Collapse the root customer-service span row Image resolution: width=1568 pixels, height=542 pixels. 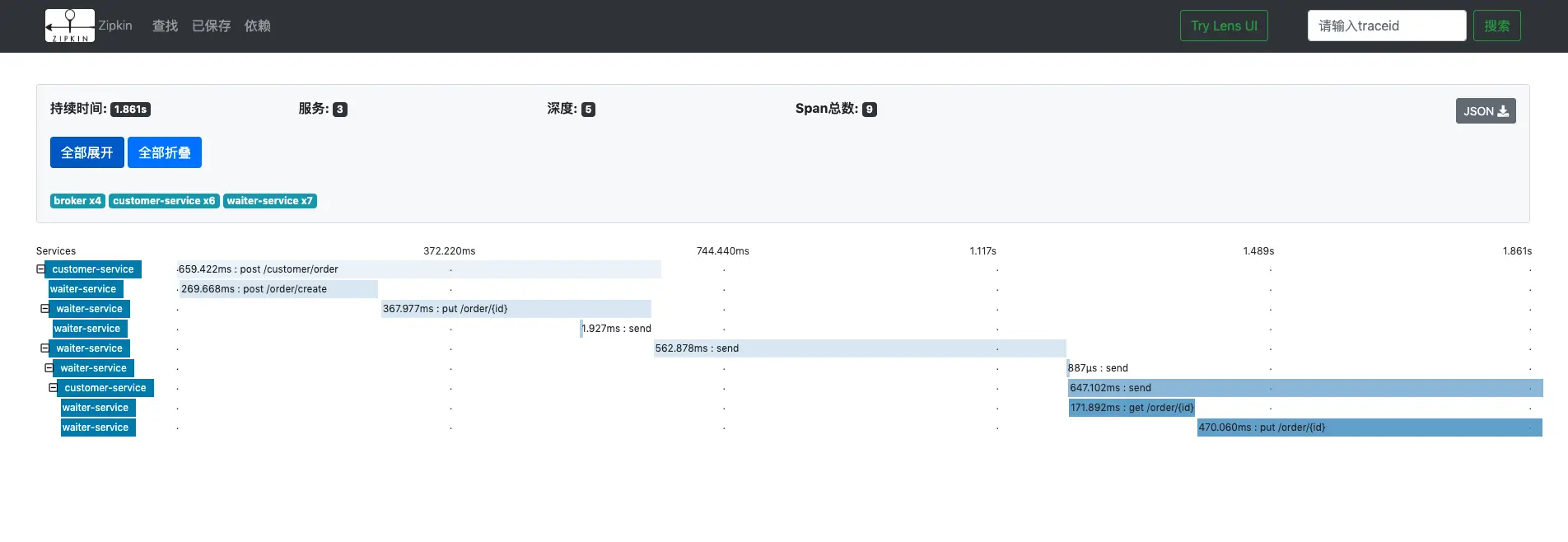click(x=40, y=269)
